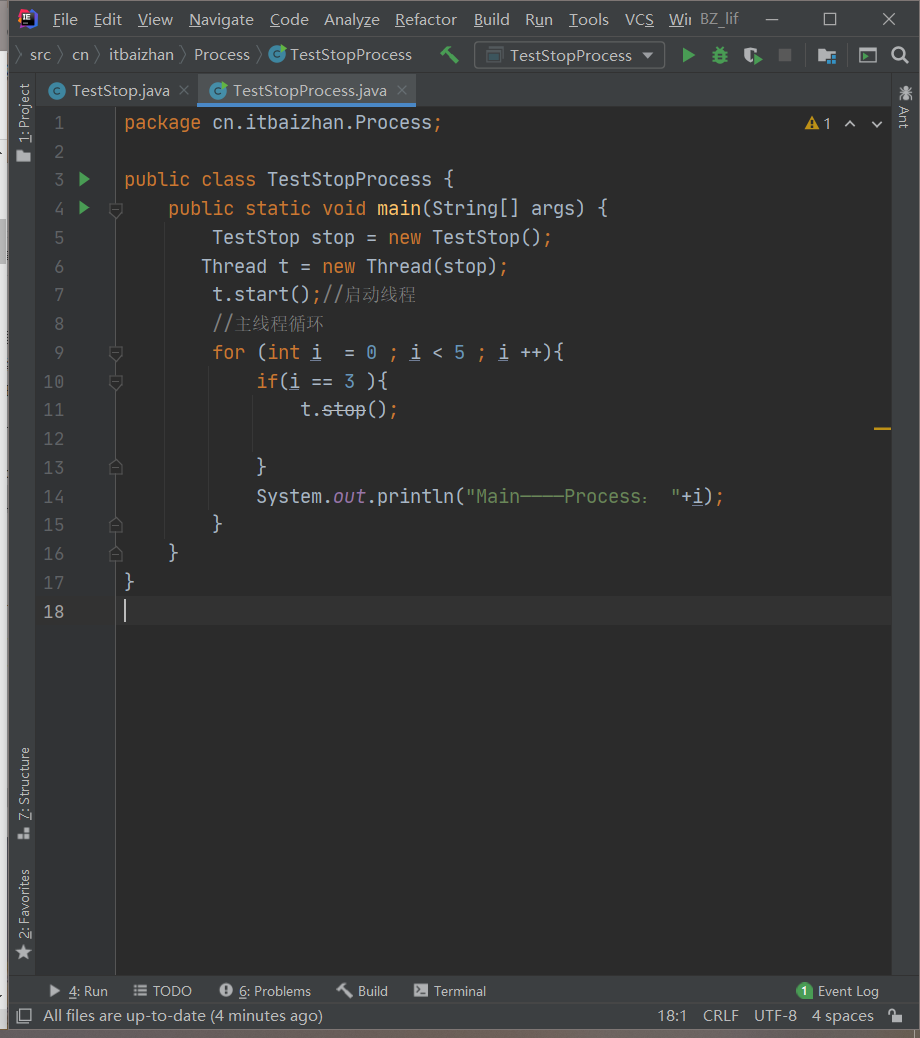Run with Coverage shield icon
The width and height of the screenshot is (920, 1038).
(x=753, y=55)
